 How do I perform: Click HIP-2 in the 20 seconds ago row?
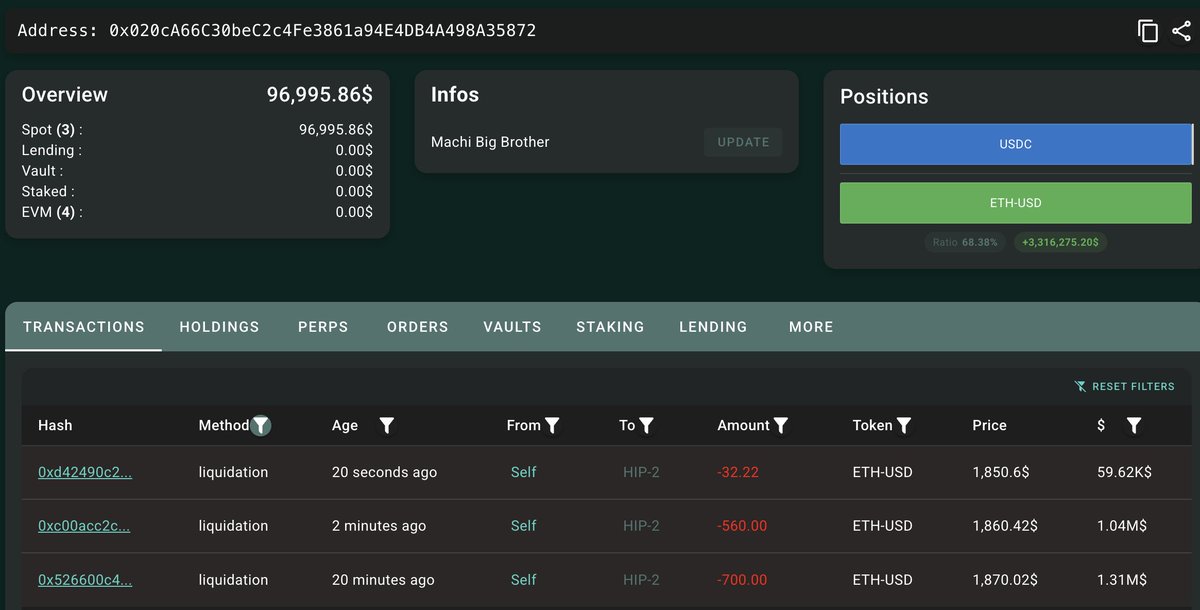click(x=641, y=472)
